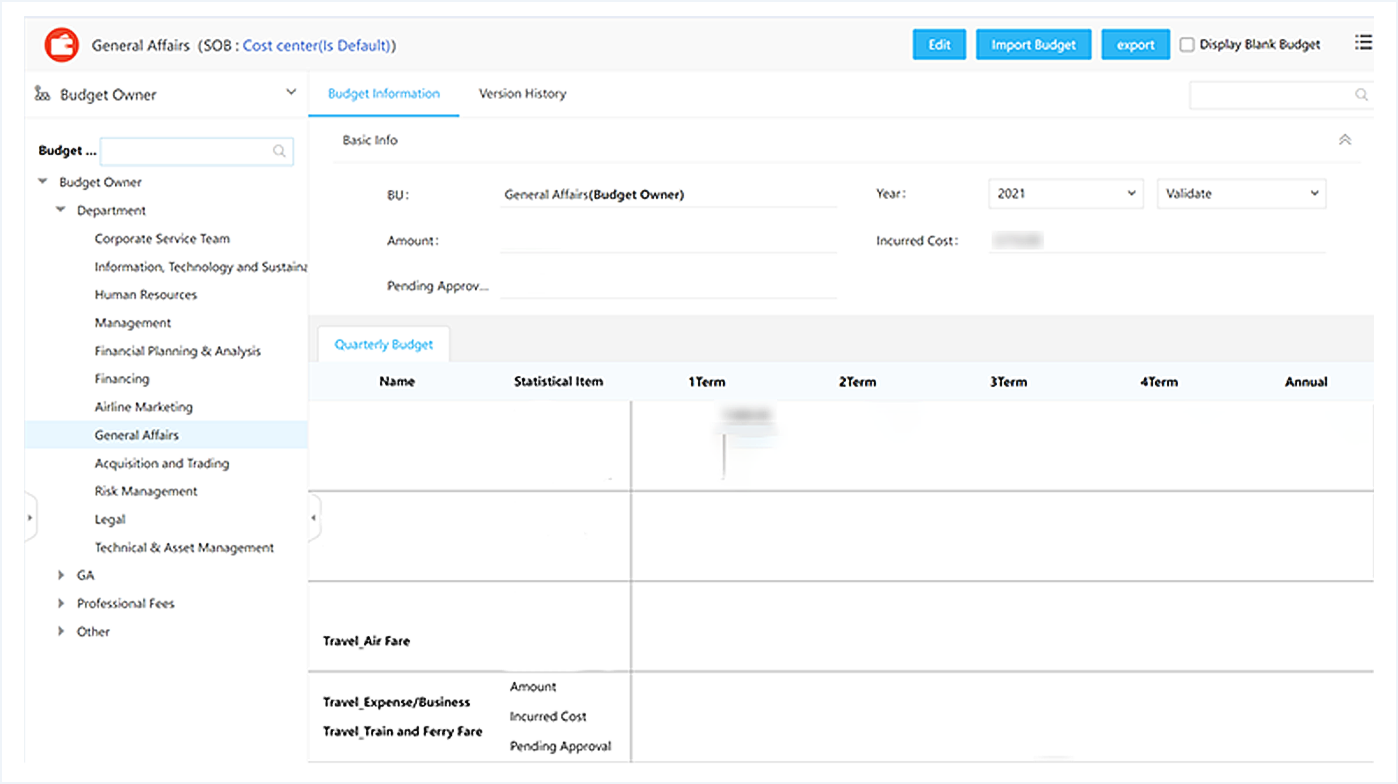Click the Import Budget button
This screenshot has height=784, width=1398.
[x=1033, y=45]
